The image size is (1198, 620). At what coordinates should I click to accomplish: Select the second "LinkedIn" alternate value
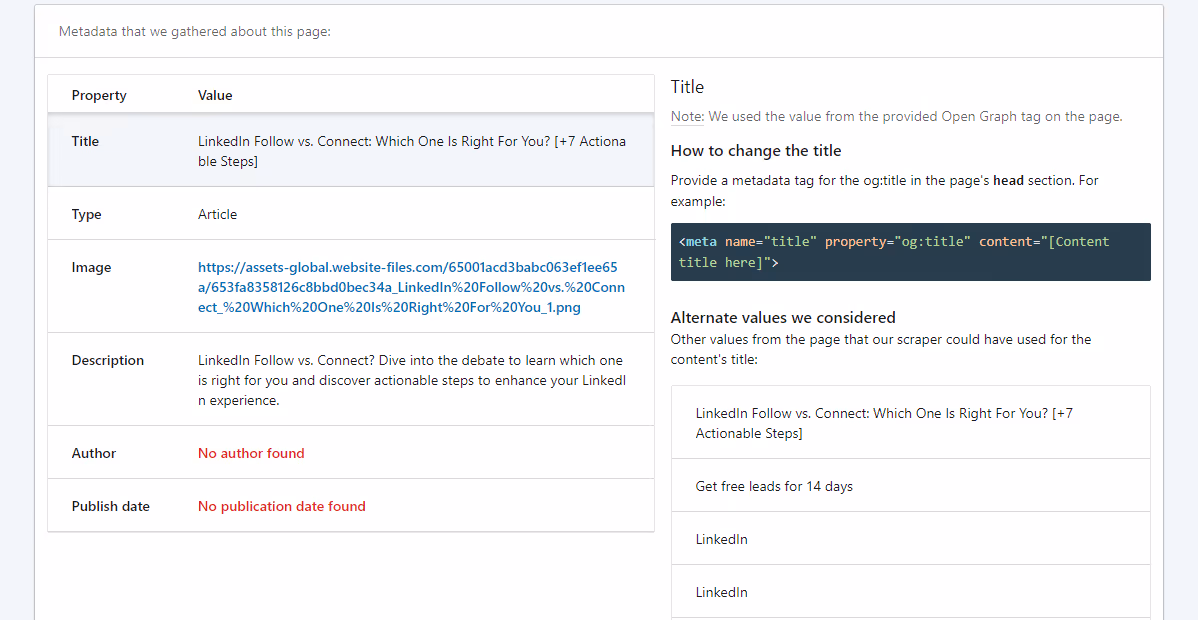[721, 591]
